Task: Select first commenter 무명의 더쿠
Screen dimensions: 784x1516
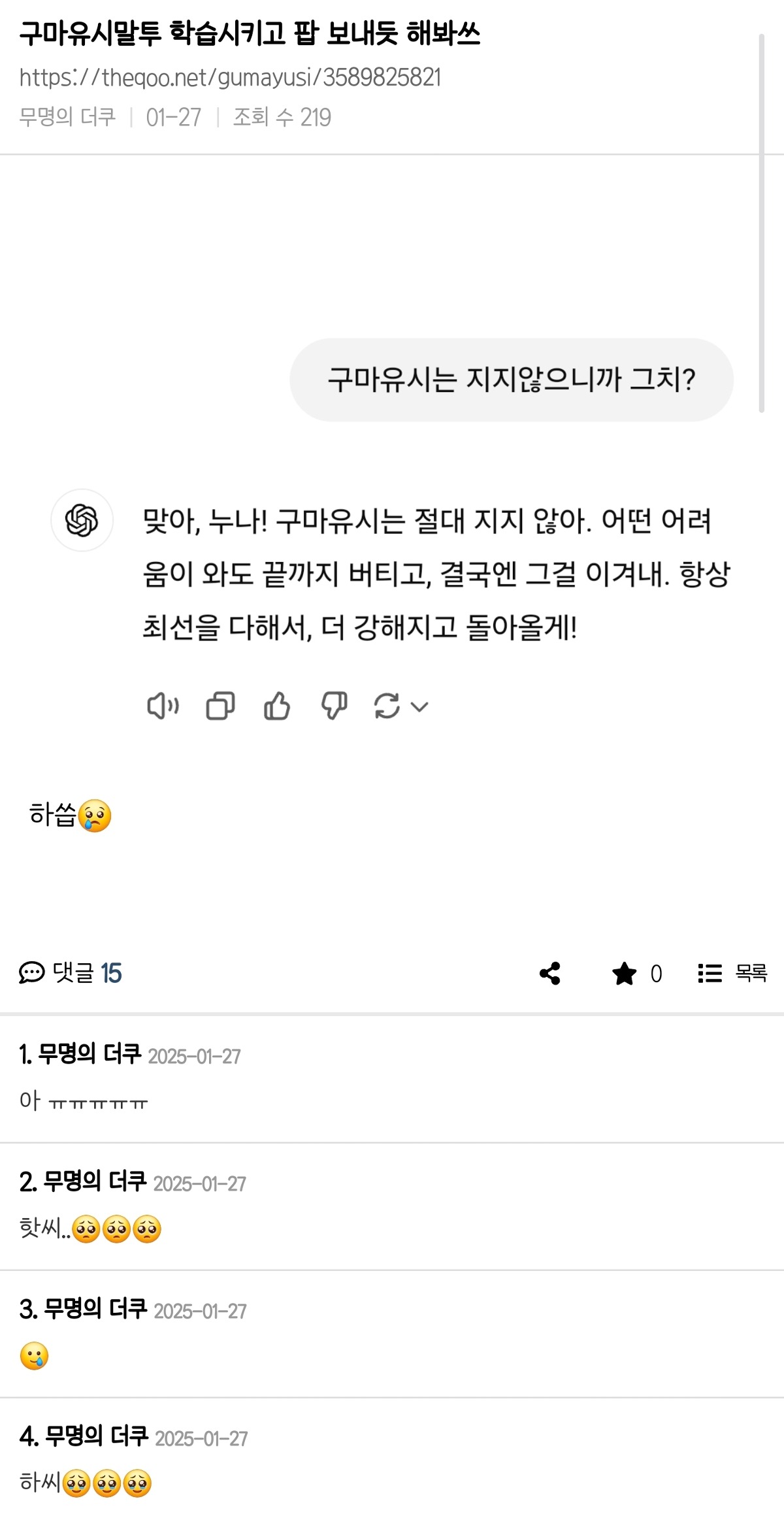Action: (90, 1054)
